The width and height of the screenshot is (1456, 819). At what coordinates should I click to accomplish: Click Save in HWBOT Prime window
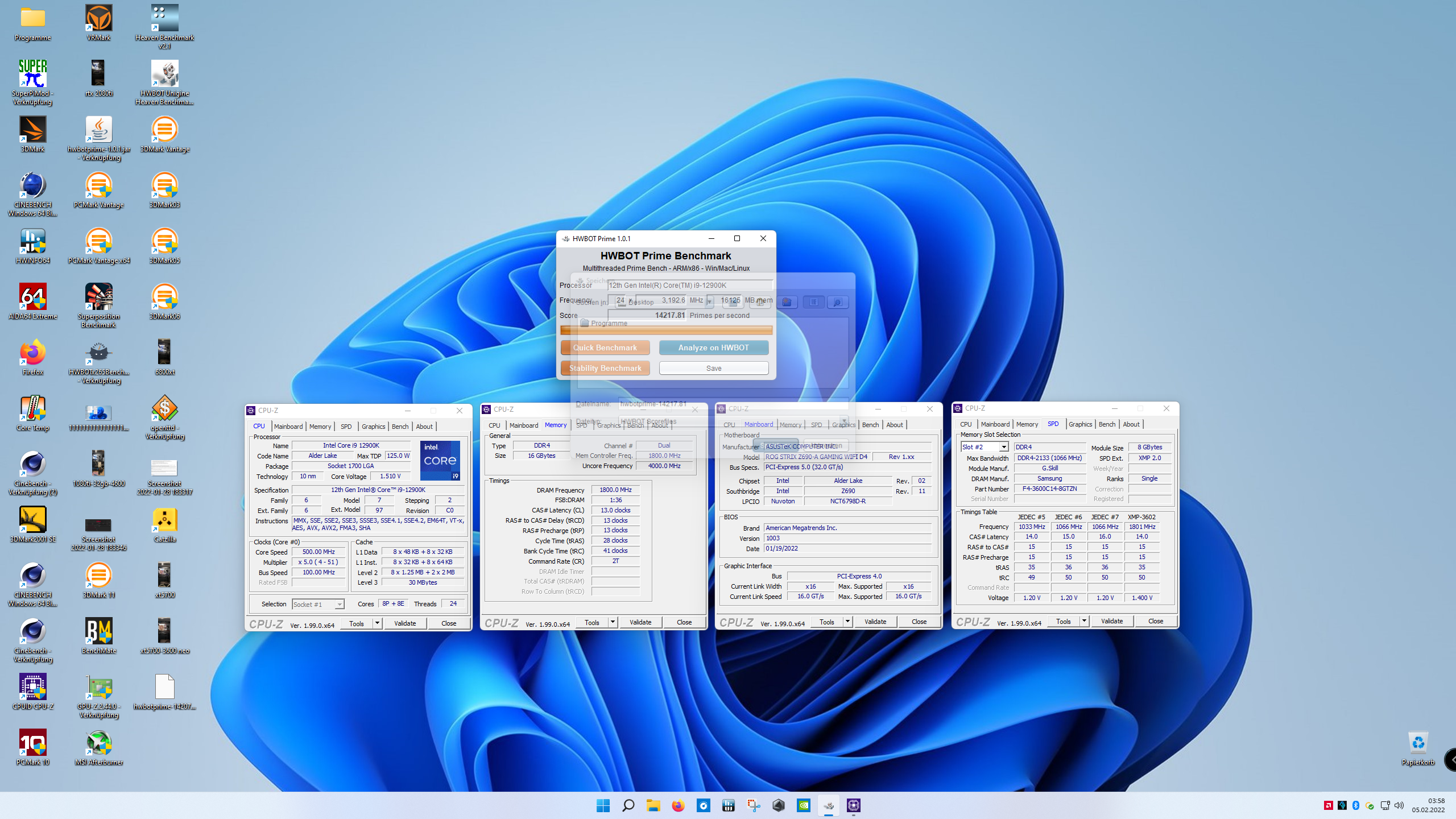714,369
